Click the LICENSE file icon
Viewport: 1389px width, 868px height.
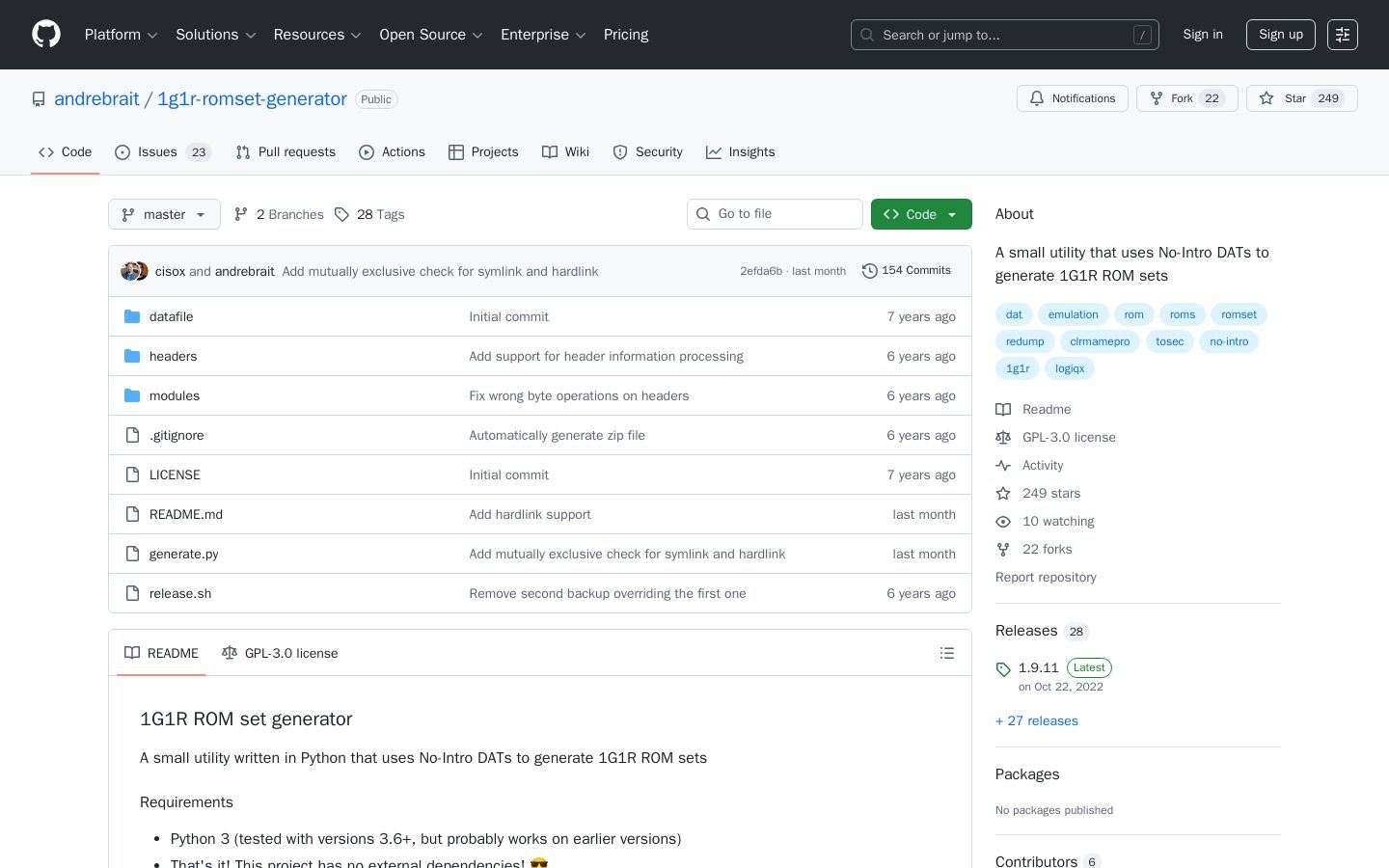click(132, 475)
